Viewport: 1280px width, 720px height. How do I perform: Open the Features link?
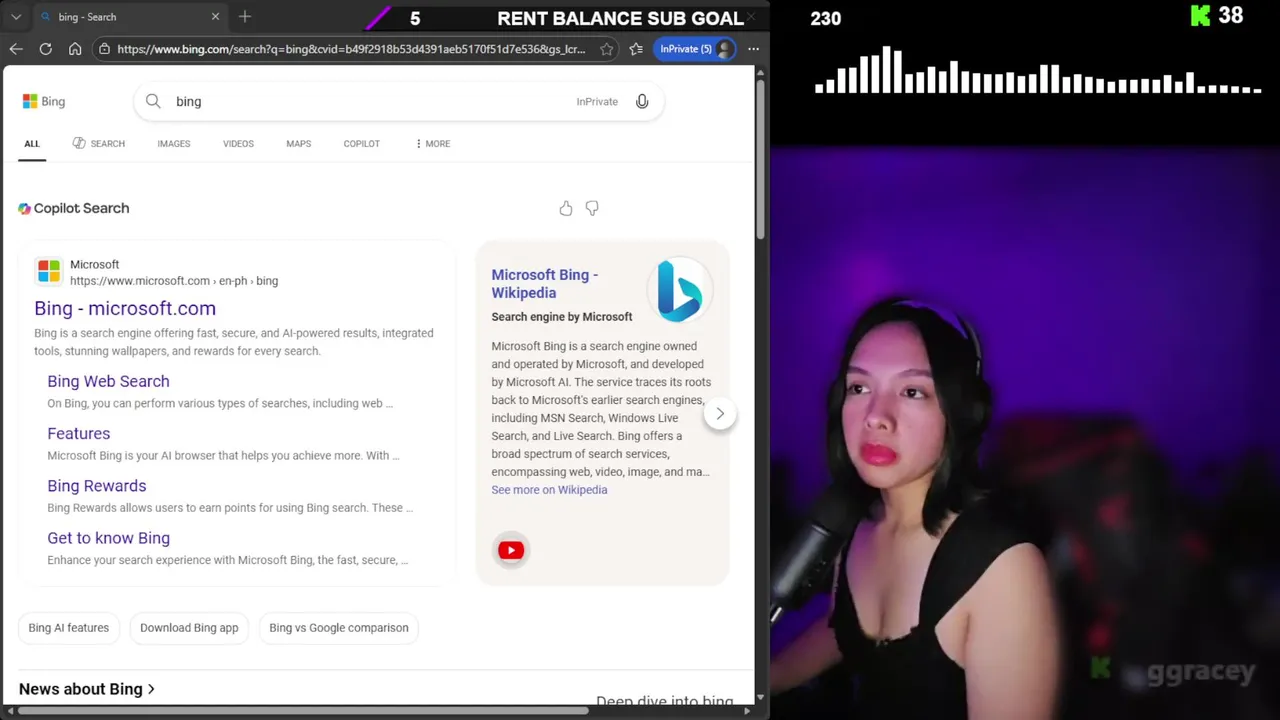[78, 433]
